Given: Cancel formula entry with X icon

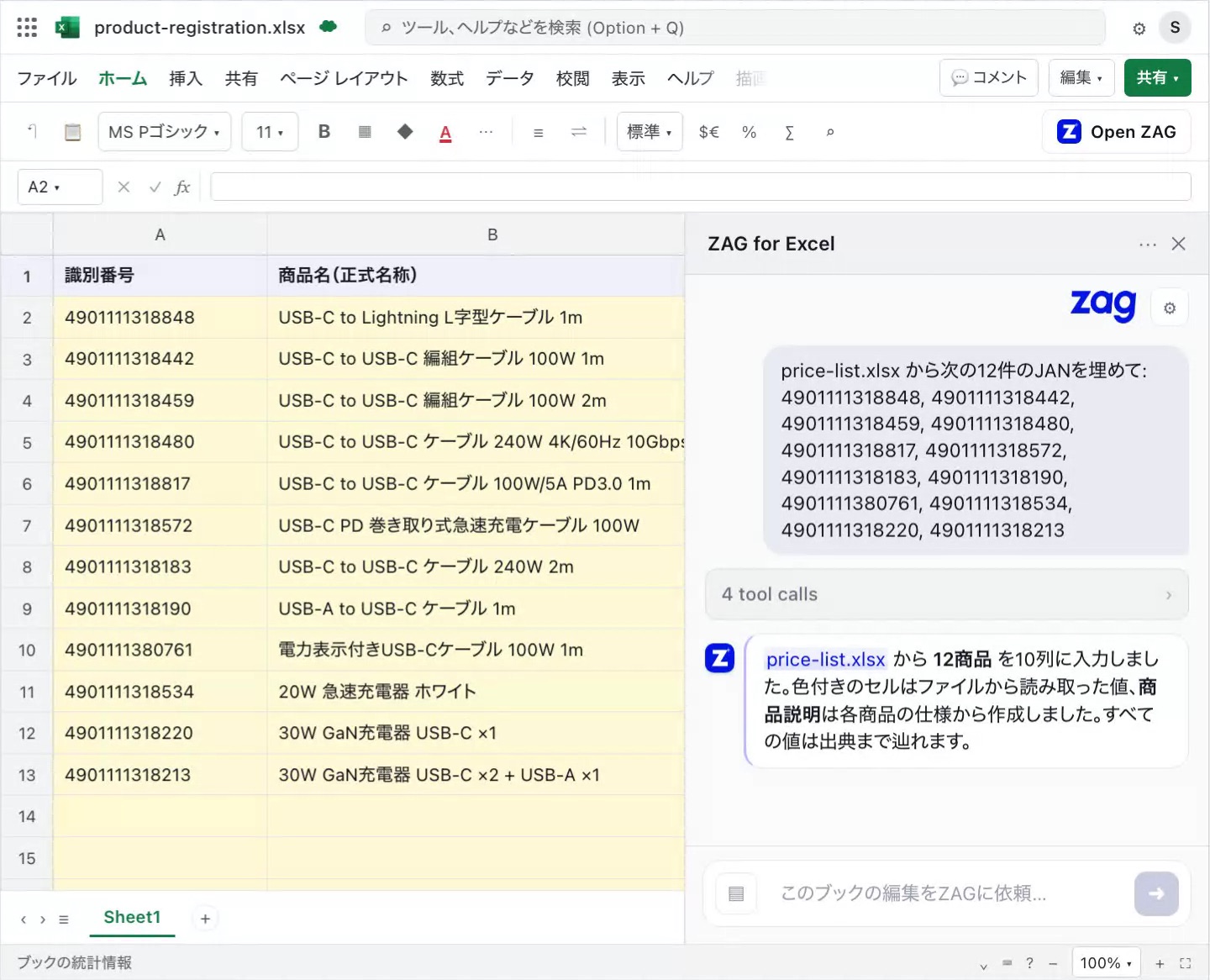Looking at the screenshot, I should (x=124, y=187).
